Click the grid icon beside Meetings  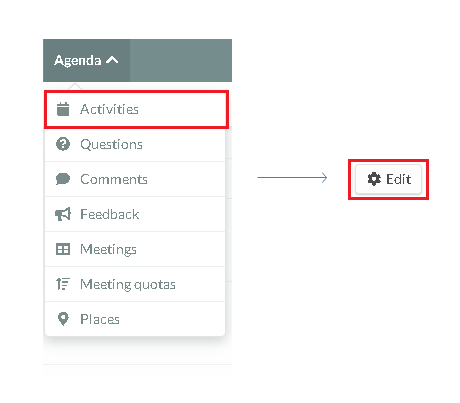[63, 249]
